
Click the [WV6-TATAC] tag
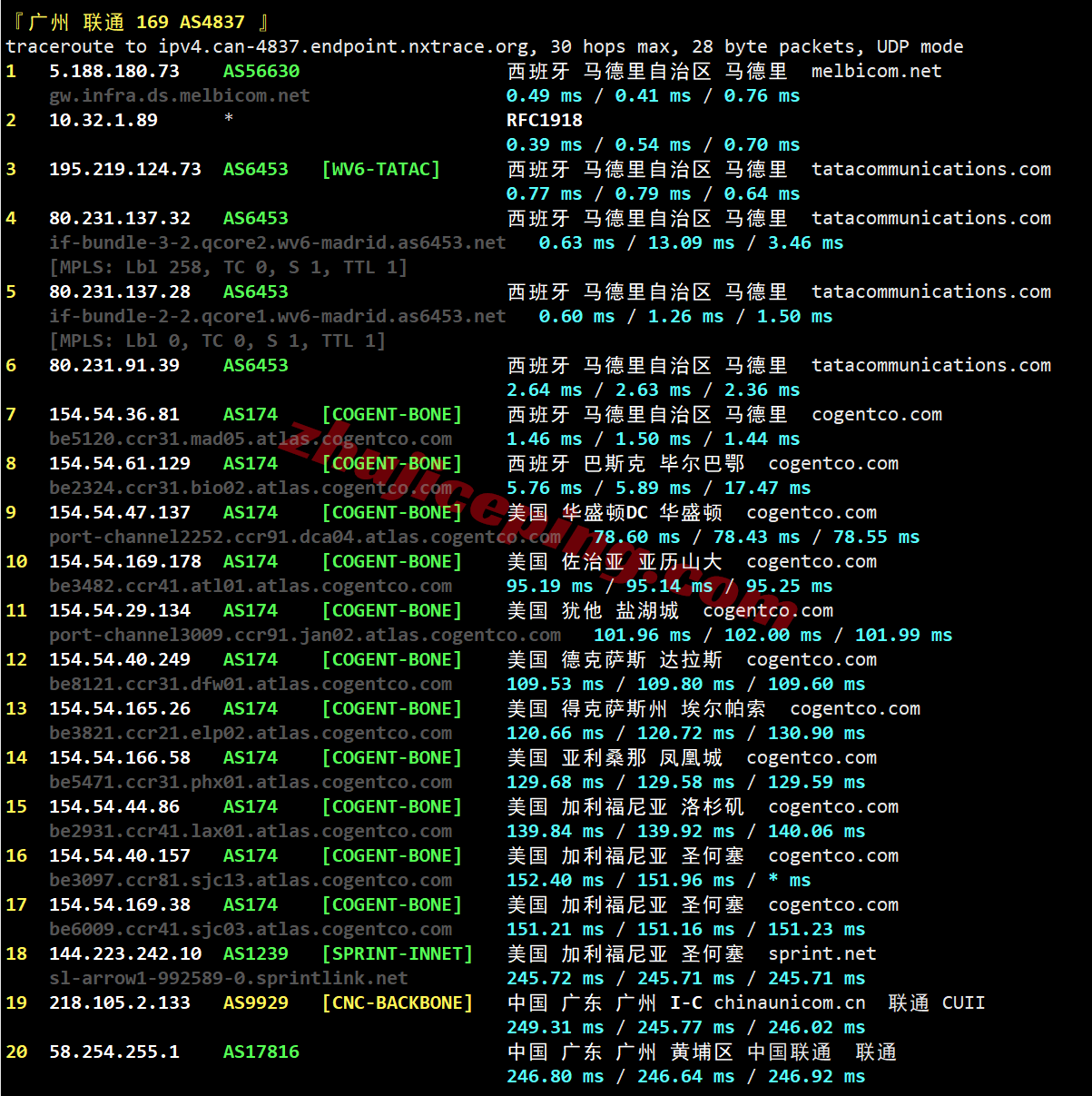(x=381, y=169)
